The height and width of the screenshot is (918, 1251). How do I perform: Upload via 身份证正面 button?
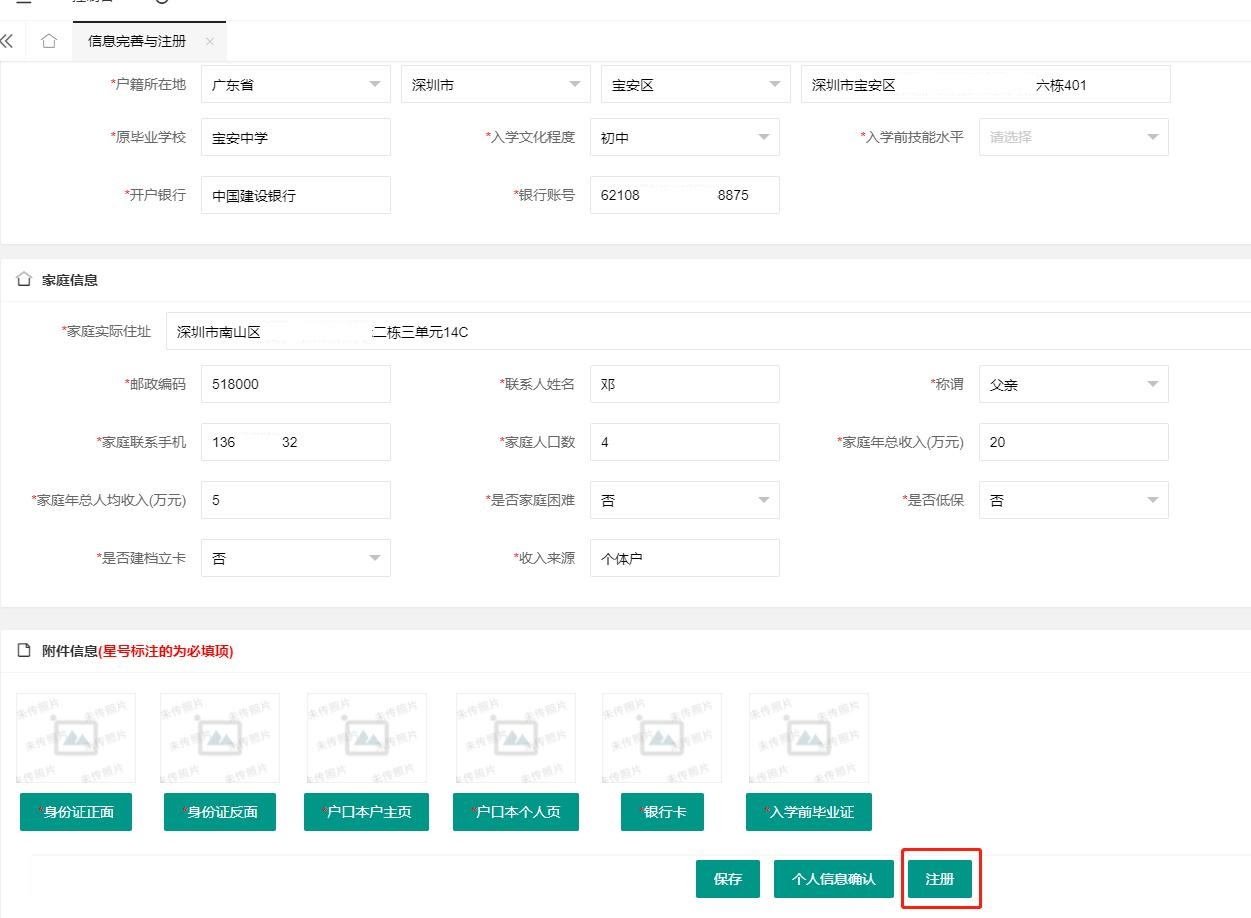tap(76, 812)
